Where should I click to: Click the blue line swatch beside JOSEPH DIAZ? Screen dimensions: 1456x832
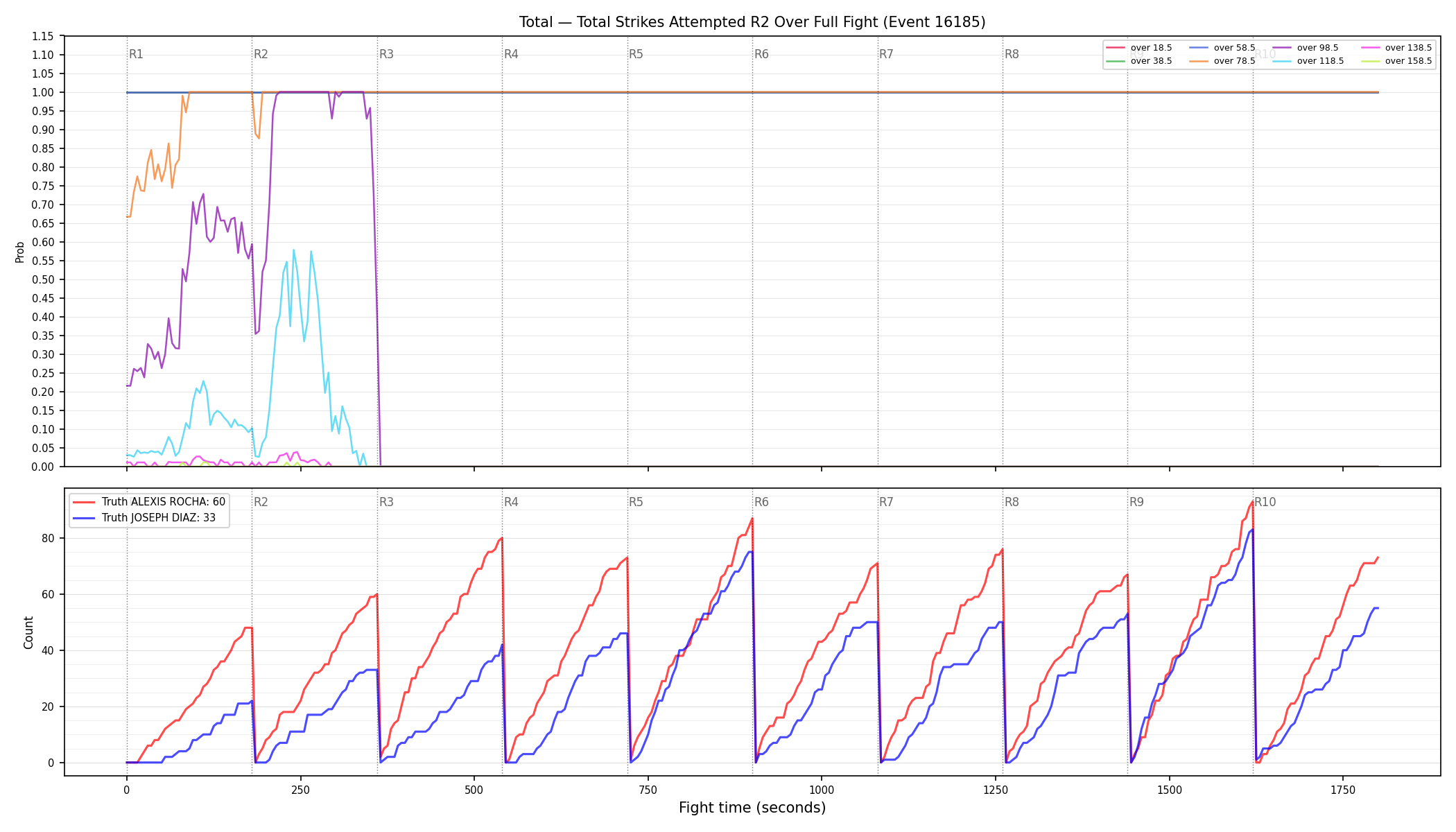tap(84, 518)
